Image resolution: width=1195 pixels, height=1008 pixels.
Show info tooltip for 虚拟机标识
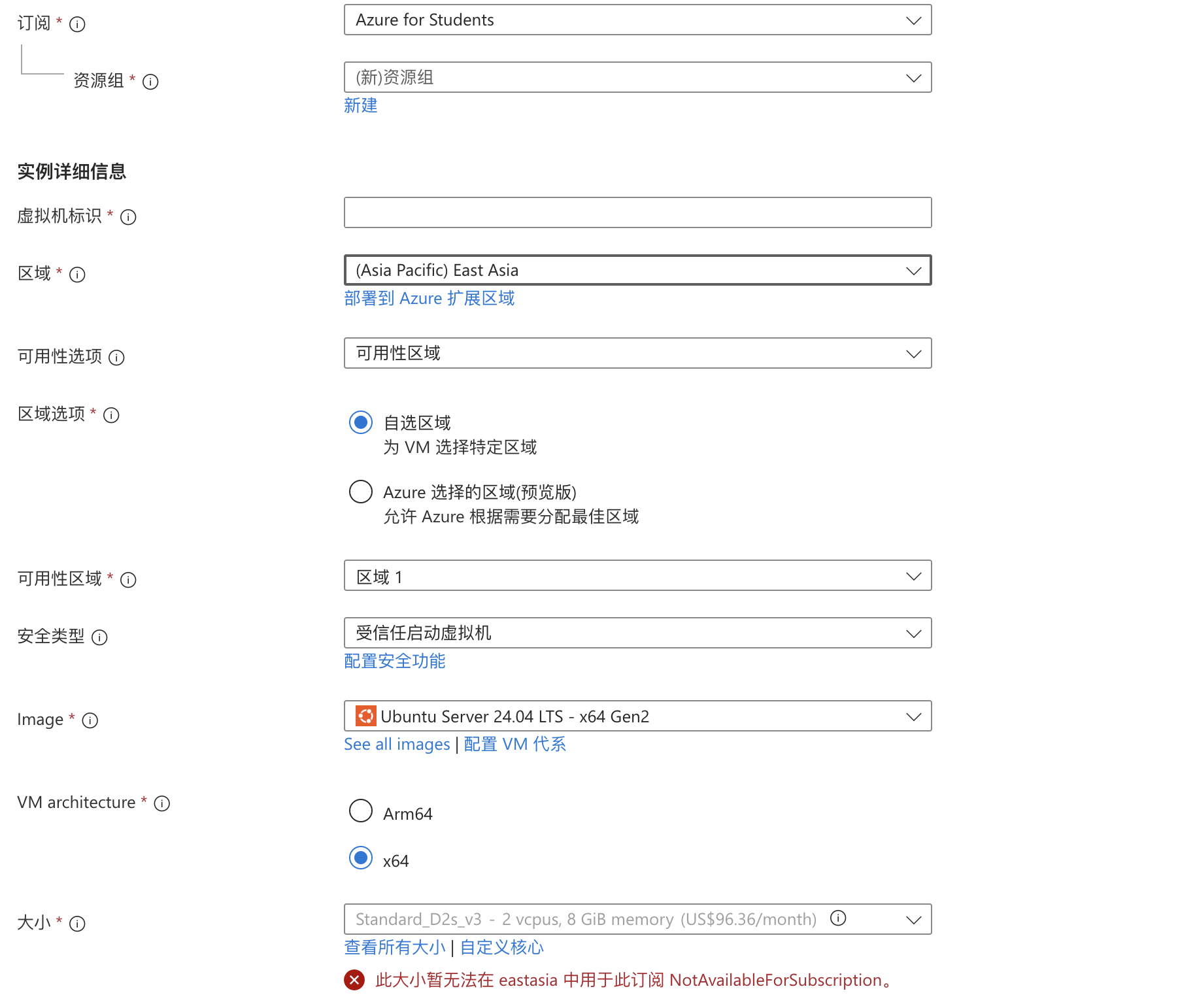(x=128, y=217)
